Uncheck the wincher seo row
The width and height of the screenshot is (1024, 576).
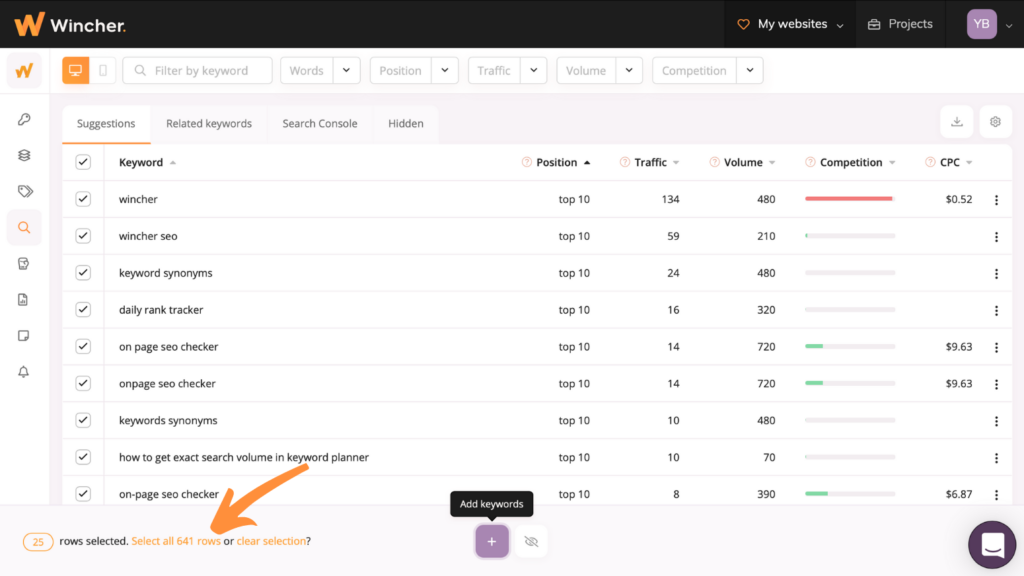pos(83,236)
